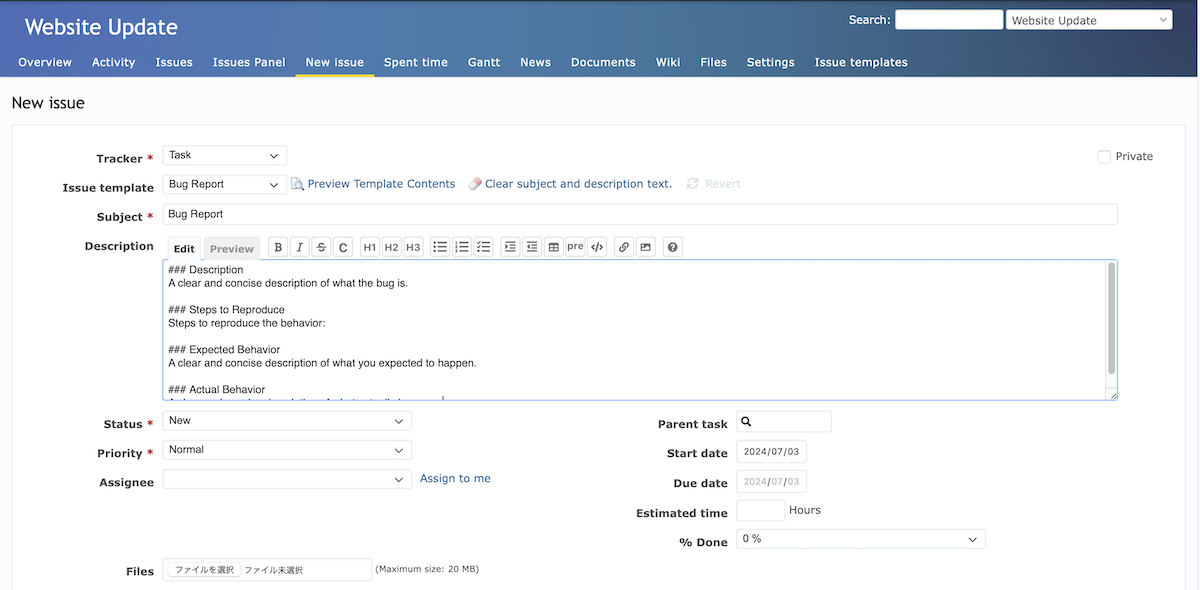Open the Priority dropdown
The width and height of the screenshot is (1200, 590).
[287, 450]
